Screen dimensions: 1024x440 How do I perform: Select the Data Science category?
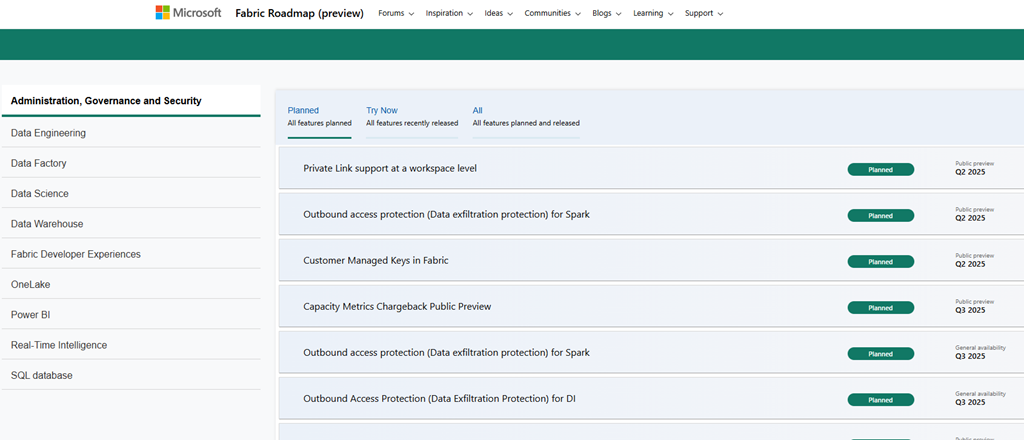tap(131, 193)
